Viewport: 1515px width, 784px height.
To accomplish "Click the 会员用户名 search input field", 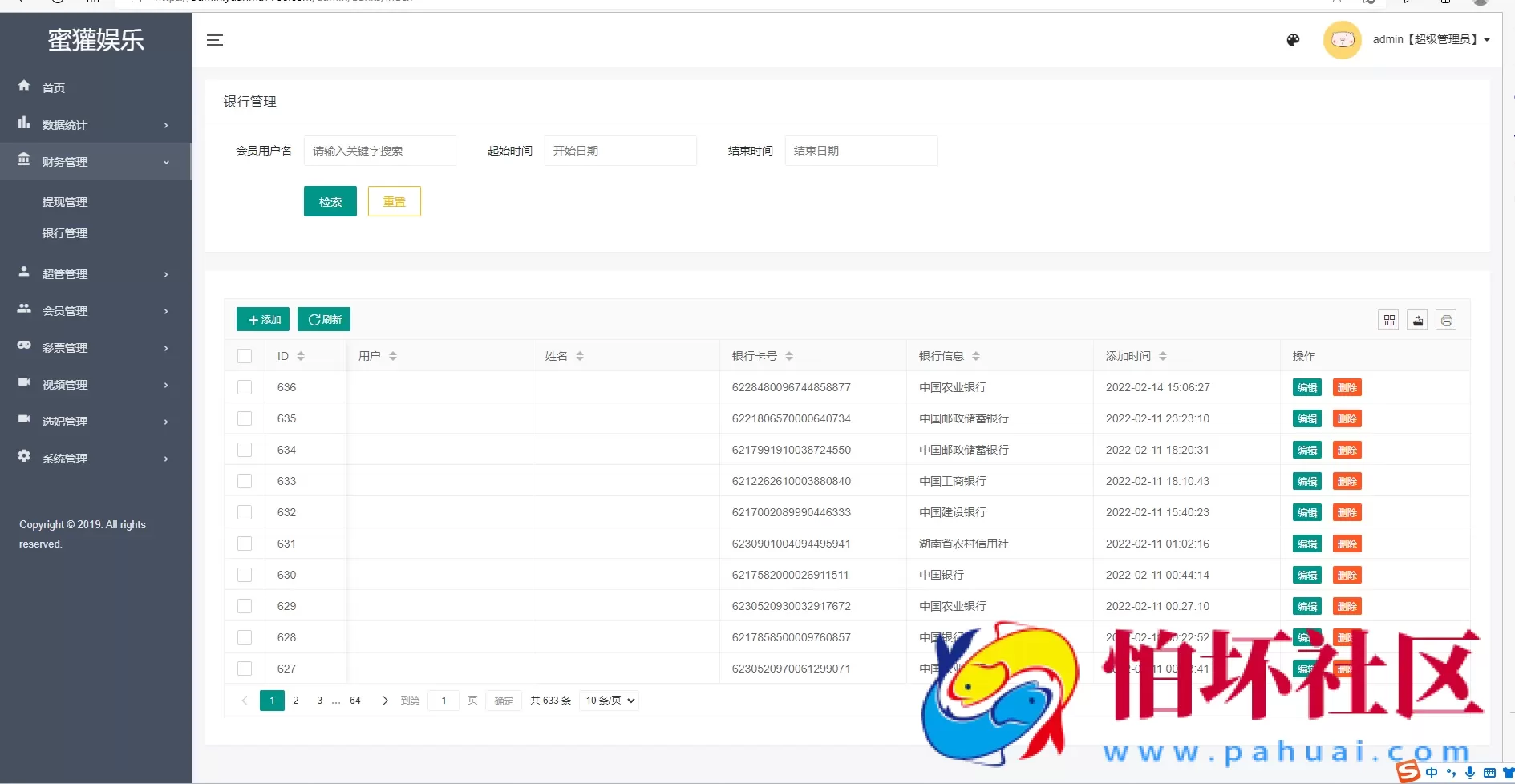I will pyautogui.click(x=380, y=150).
